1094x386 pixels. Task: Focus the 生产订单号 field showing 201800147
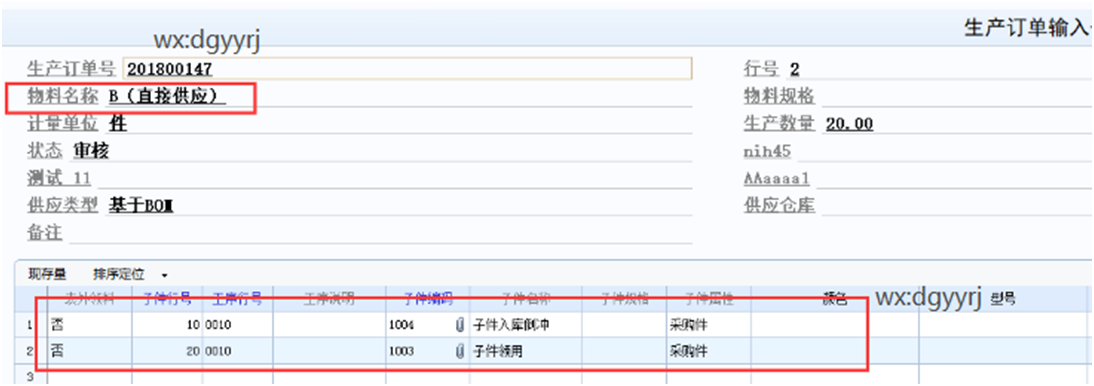click(x=407, y=68)
